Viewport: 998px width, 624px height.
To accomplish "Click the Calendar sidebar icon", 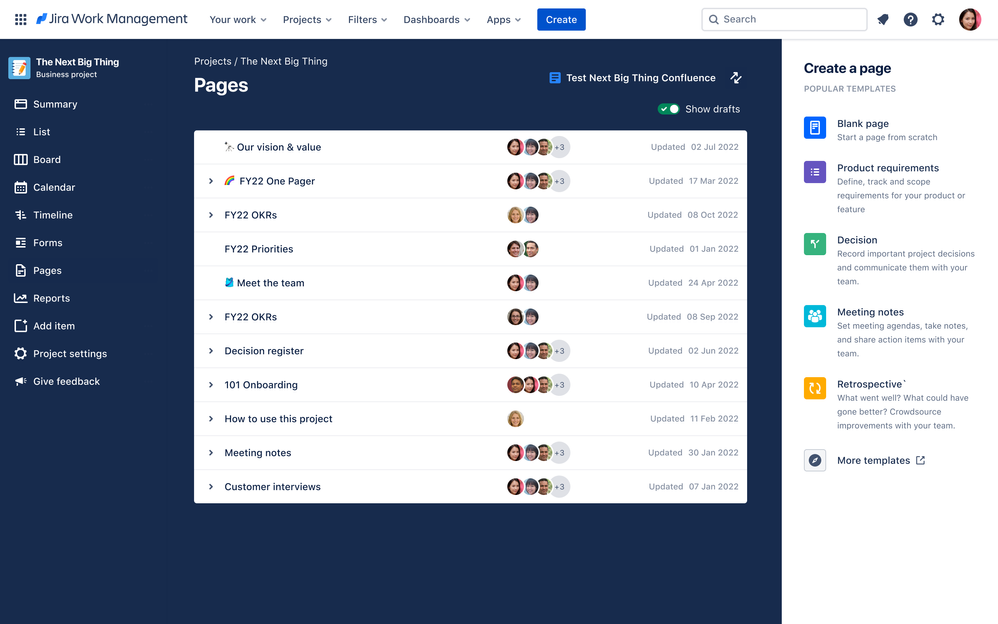I will (x=20, y=187).
